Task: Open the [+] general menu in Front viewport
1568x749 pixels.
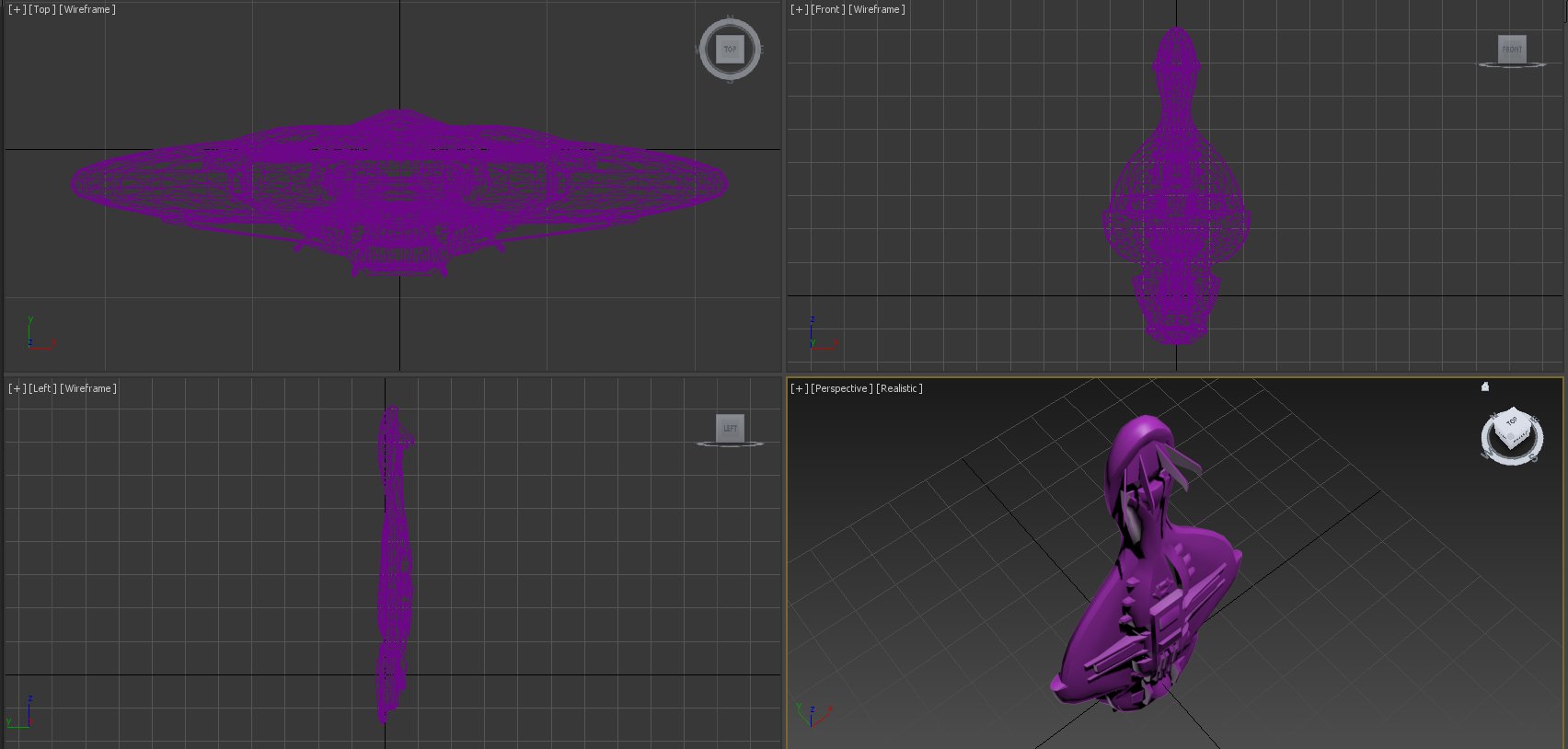Action: point(799,9)
